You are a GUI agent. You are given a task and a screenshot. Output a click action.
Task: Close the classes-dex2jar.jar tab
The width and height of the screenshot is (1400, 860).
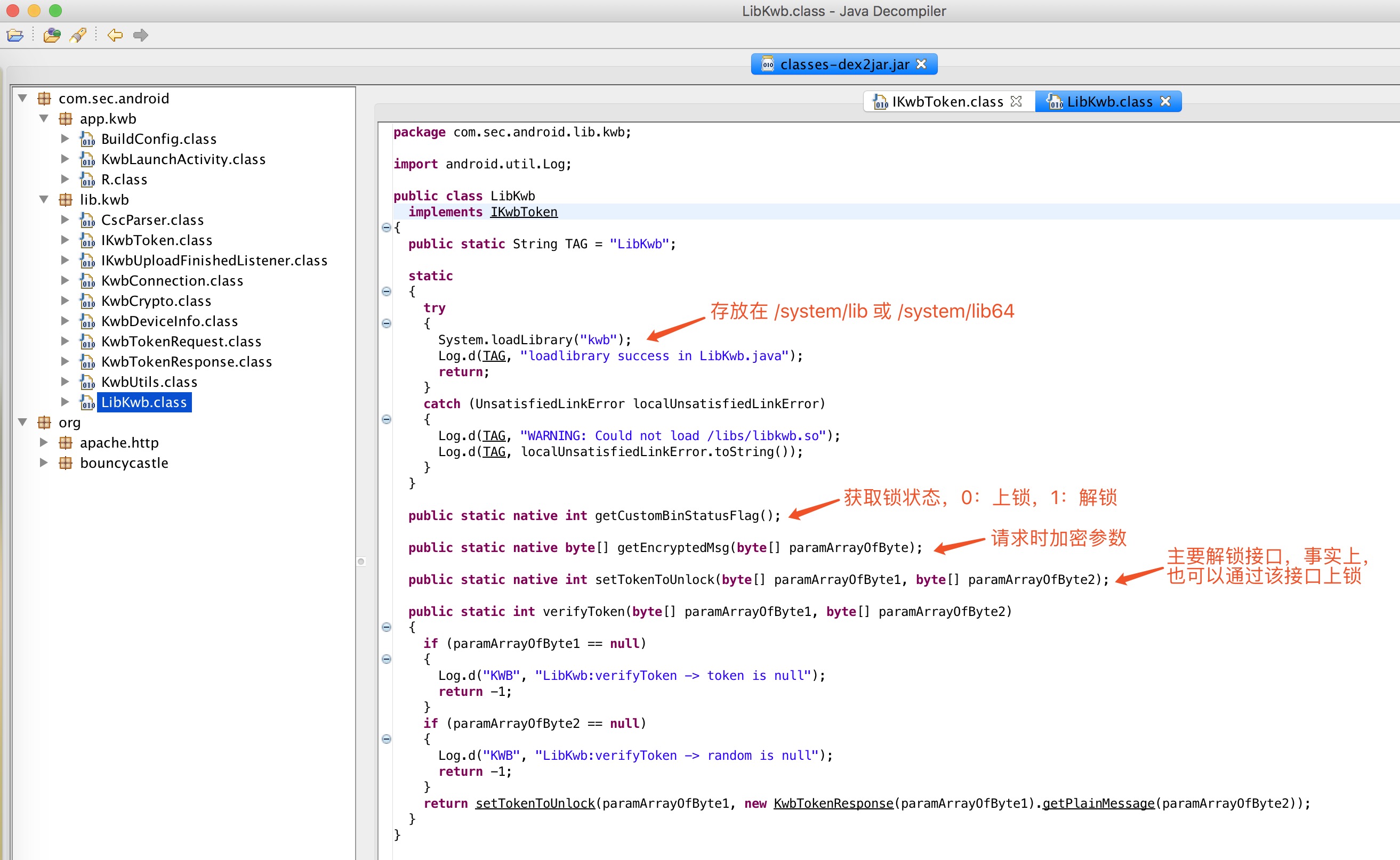pyautogui.click(x=921, y=64)
